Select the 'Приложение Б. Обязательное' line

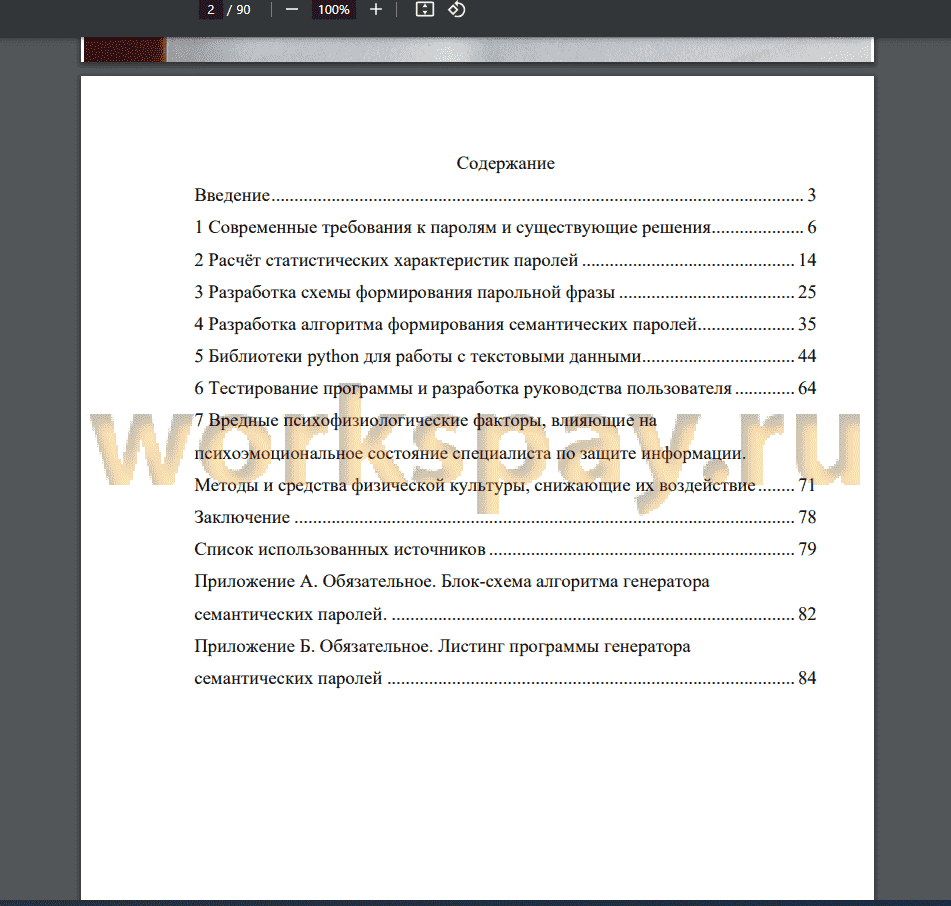tap(442, 646)
